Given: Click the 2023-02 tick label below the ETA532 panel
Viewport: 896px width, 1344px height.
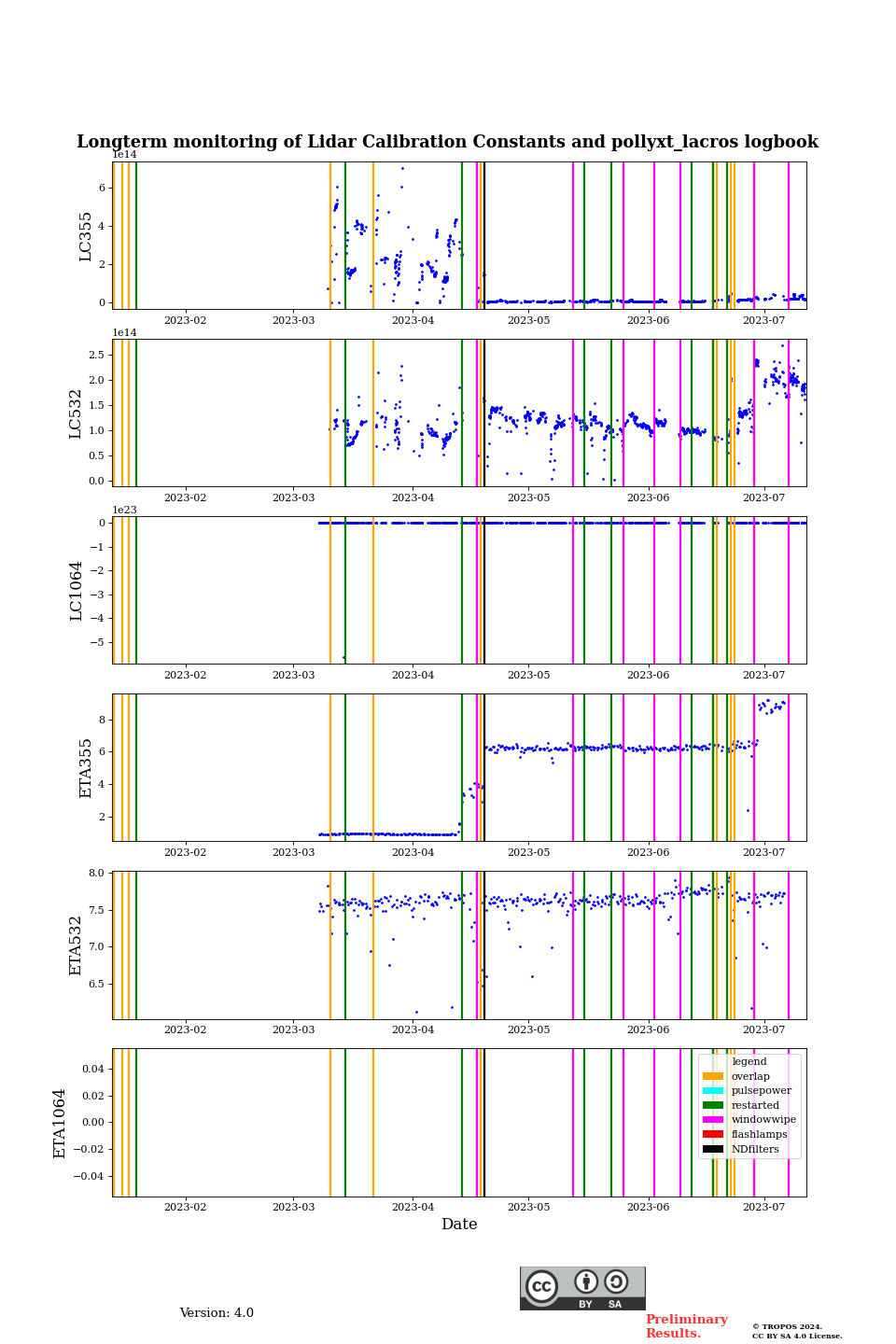Looking at the screenshot, I should click(185, 1029).
